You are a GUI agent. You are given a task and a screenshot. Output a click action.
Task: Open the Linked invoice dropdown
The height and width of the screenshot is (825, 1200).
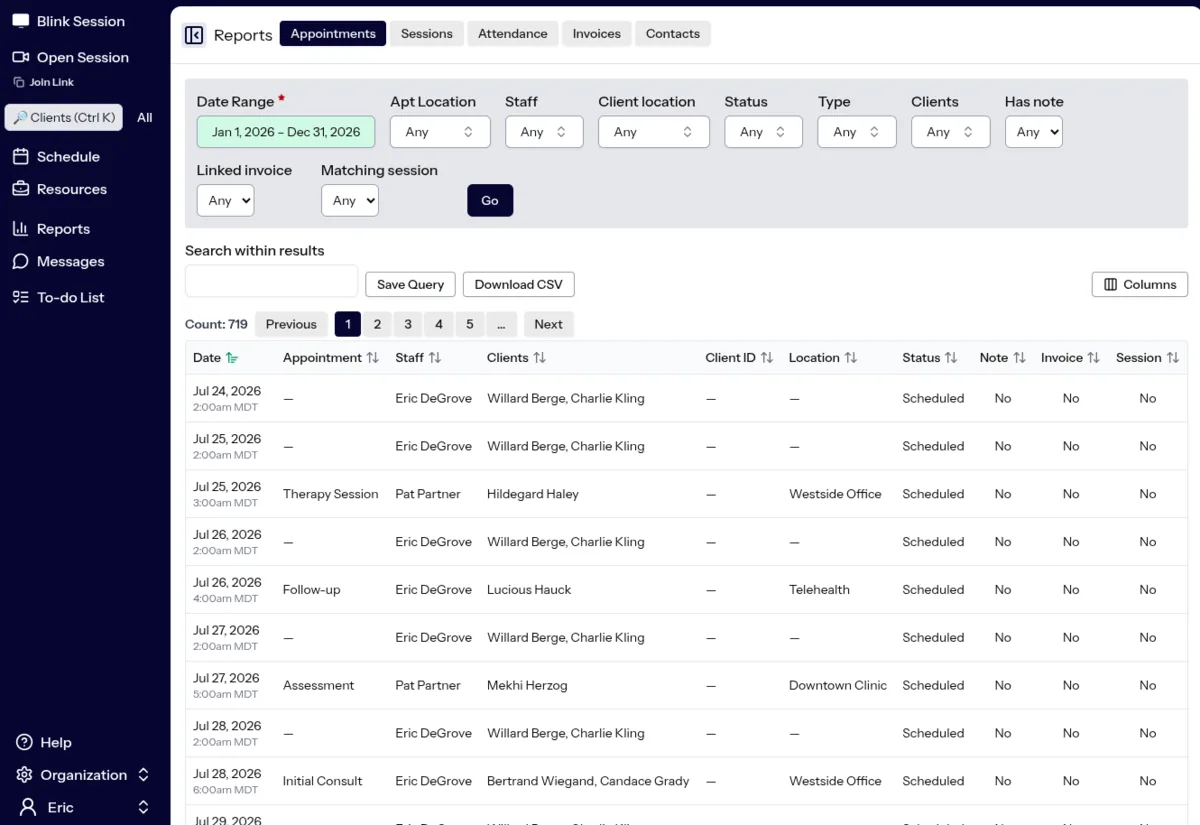click(x=225, y=200)
